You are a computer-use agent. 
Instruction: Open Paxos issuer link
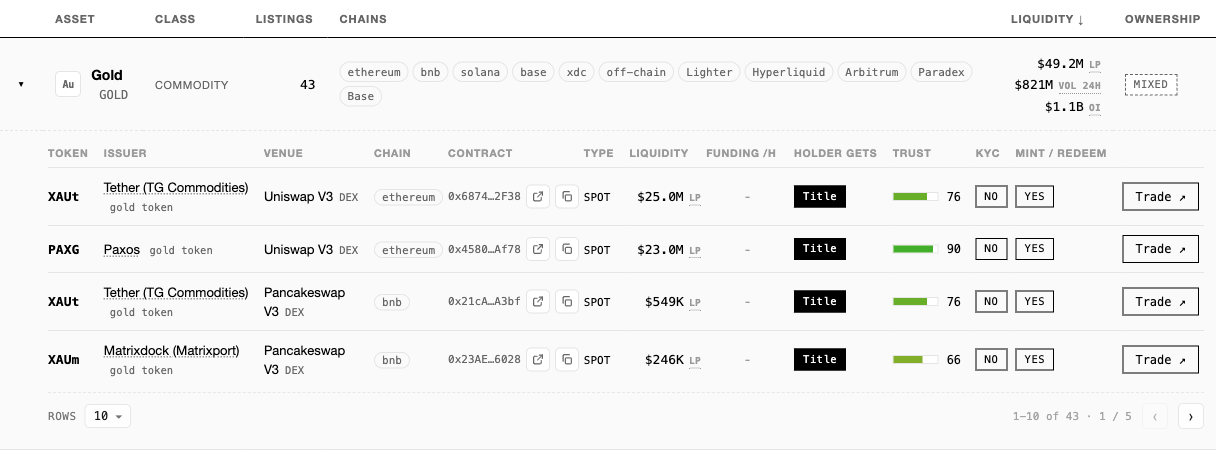click(122, 249)
